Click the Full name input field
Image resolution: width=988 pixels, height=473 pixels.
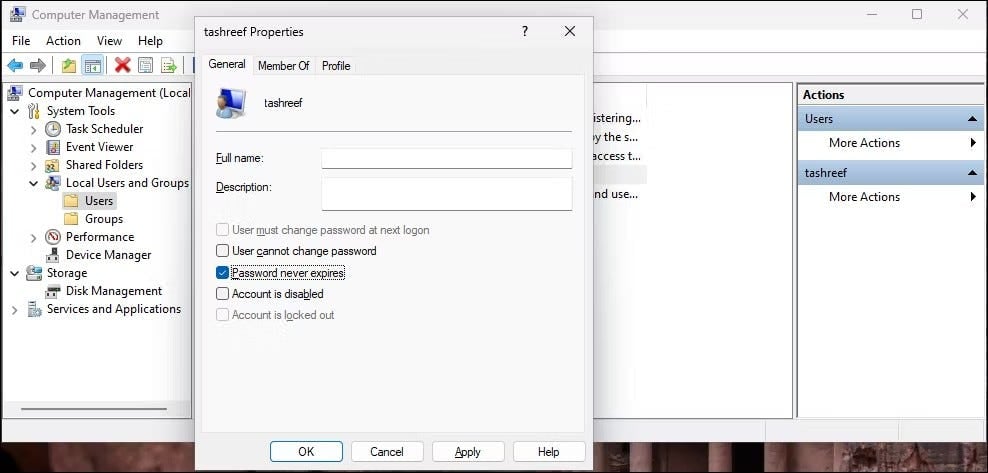coord(447,159)
